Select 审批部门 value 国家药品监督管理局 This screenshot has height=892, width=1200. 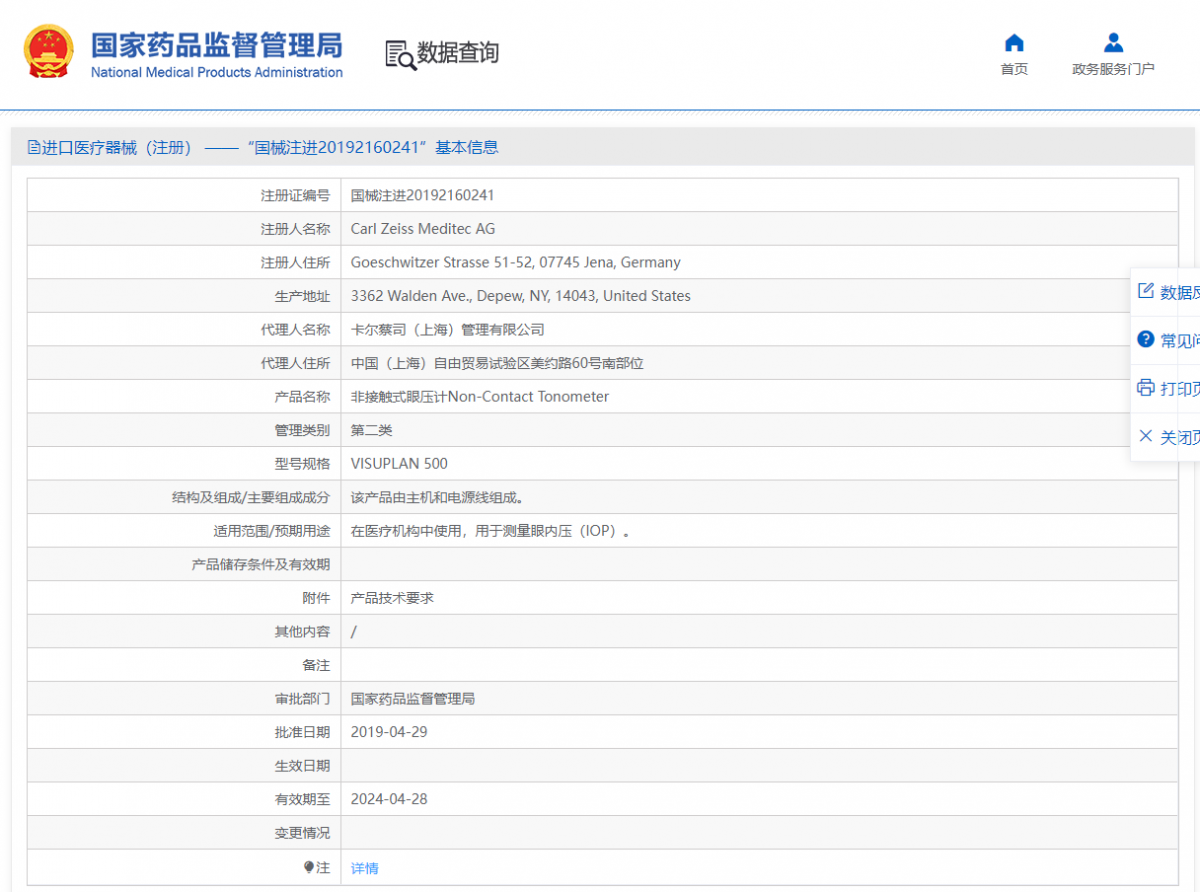tap(413, 699)
